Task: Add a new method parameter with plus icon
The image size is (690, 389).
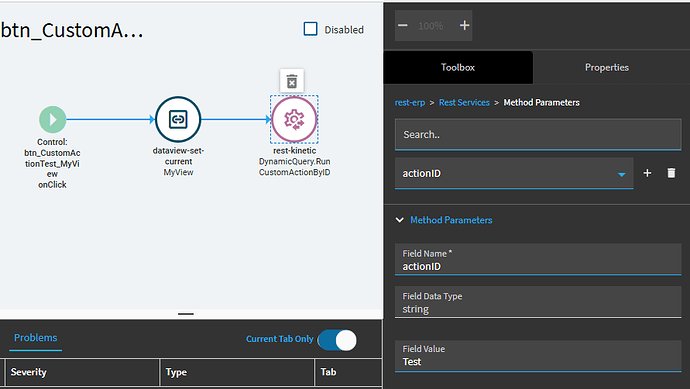Action: pos(647,173)
